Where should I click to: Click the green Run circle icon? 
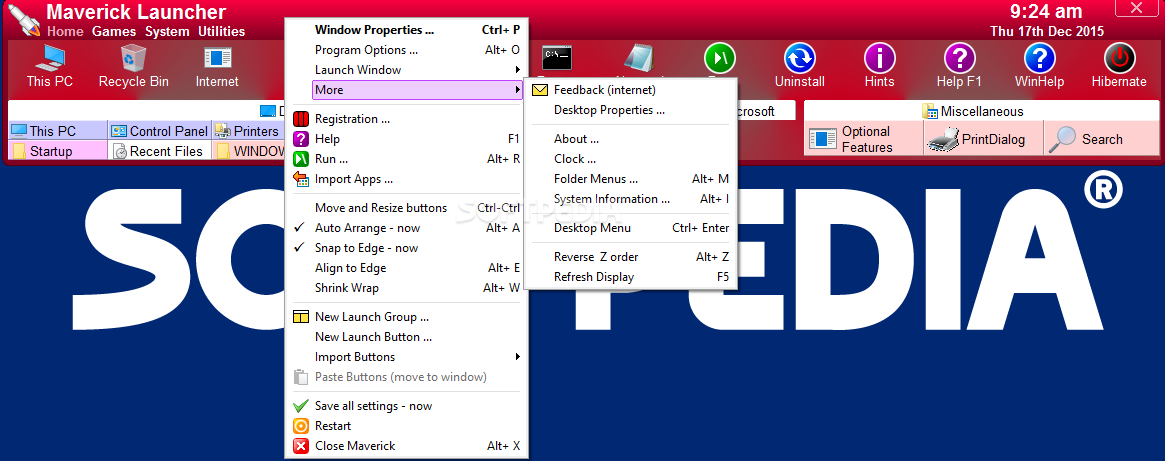719,58
